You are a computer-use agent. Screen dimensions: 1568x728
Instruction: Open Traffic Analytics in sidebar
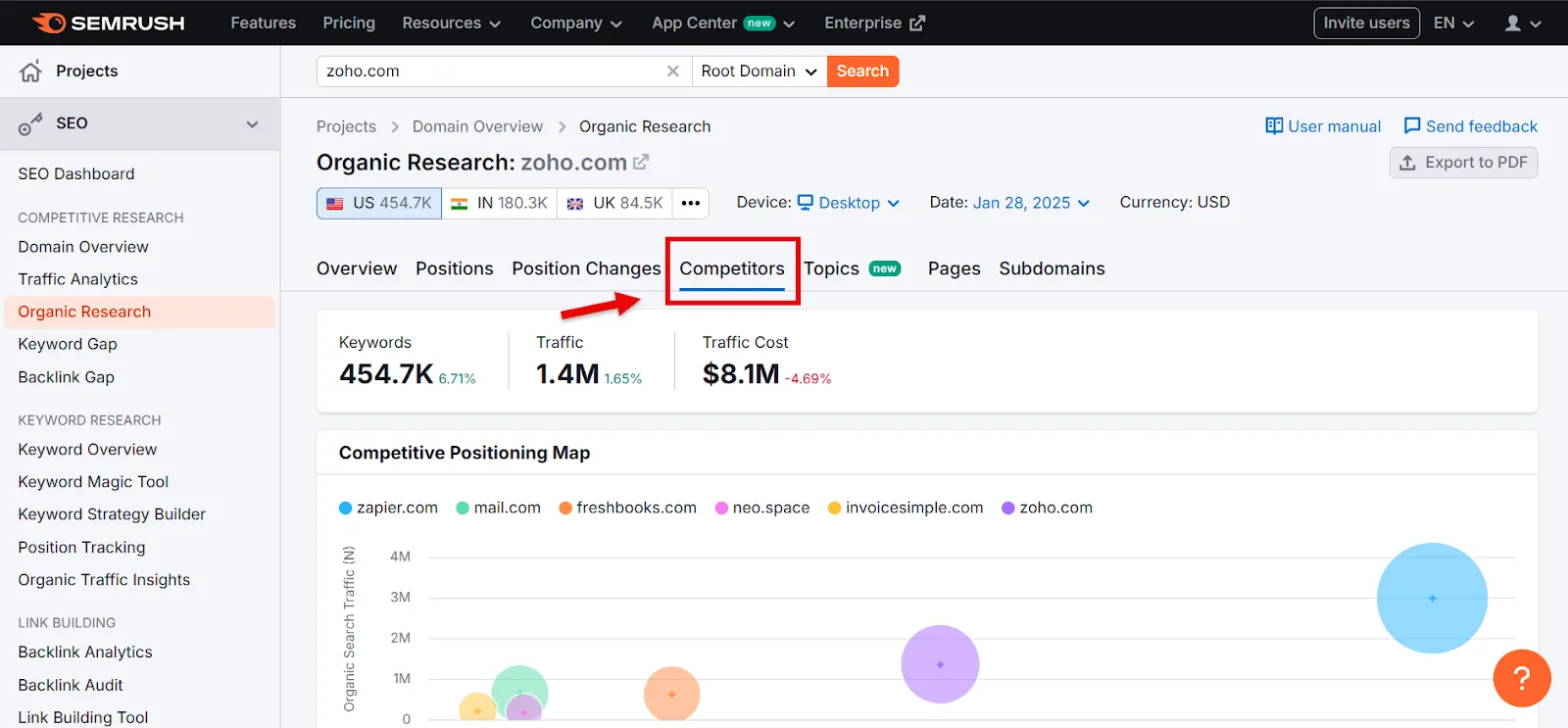[77, 279]
